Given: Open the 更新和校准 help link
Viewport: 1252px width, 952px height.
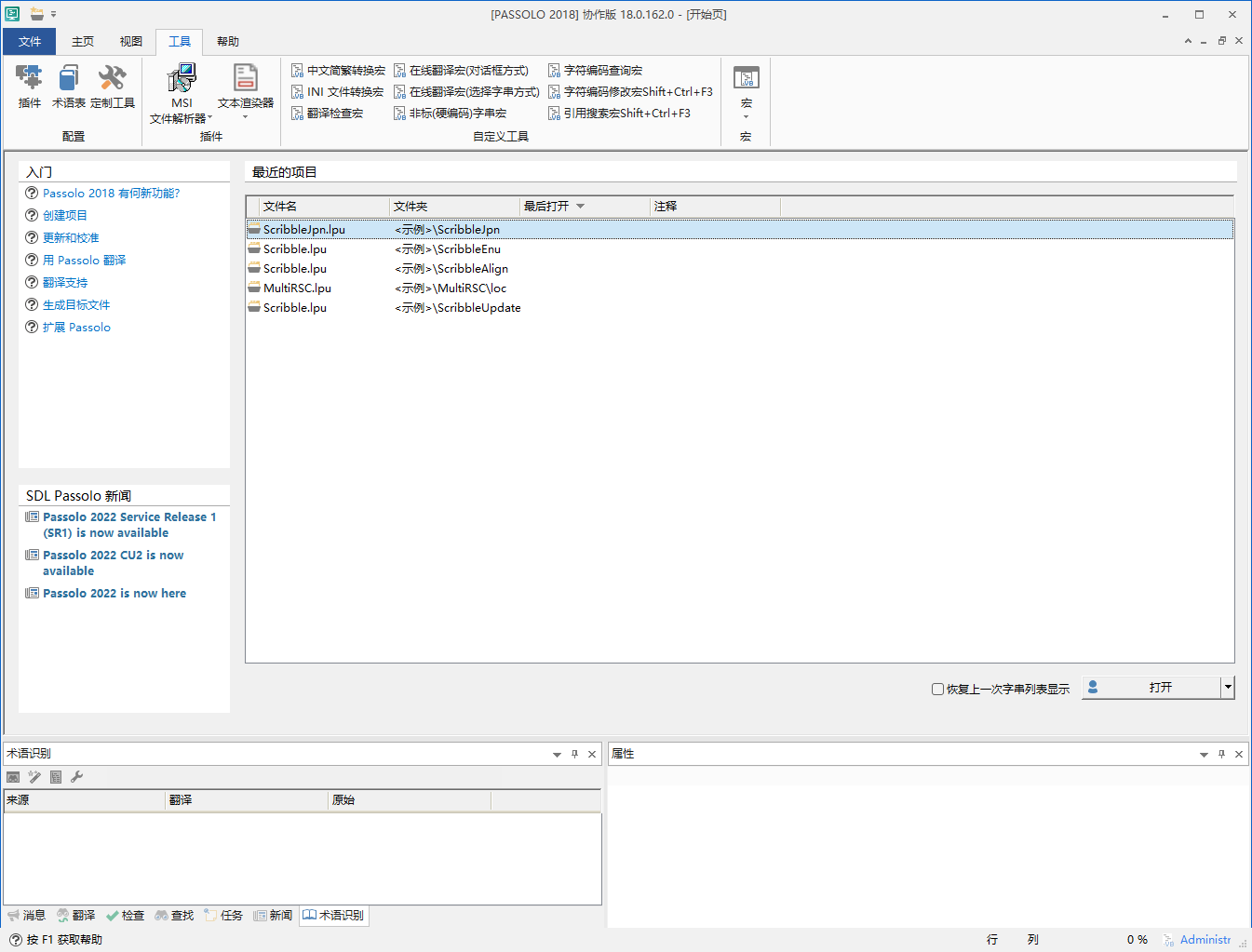Looking at the screenshot, I should click(71, 238).
